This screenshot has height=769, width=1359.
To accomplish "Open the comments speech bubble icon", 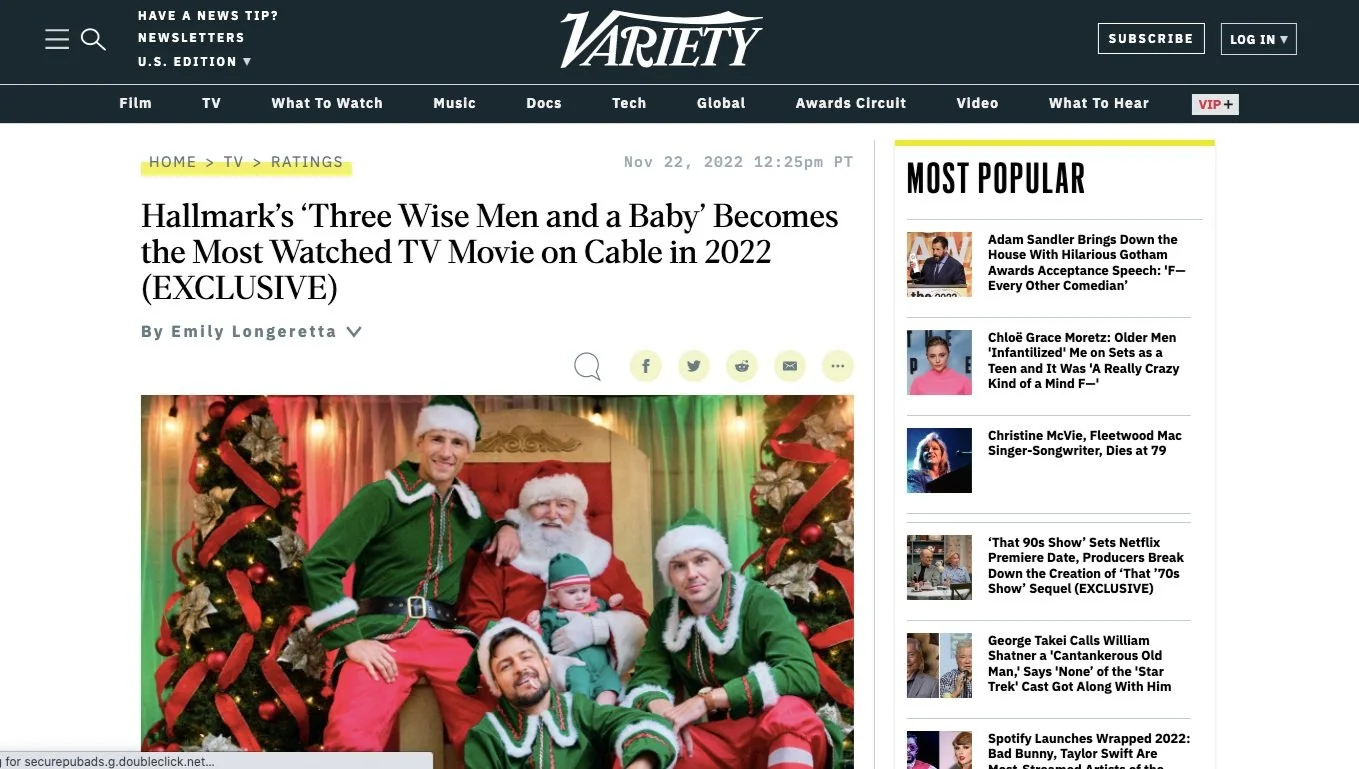I will [x=587, y=367].
